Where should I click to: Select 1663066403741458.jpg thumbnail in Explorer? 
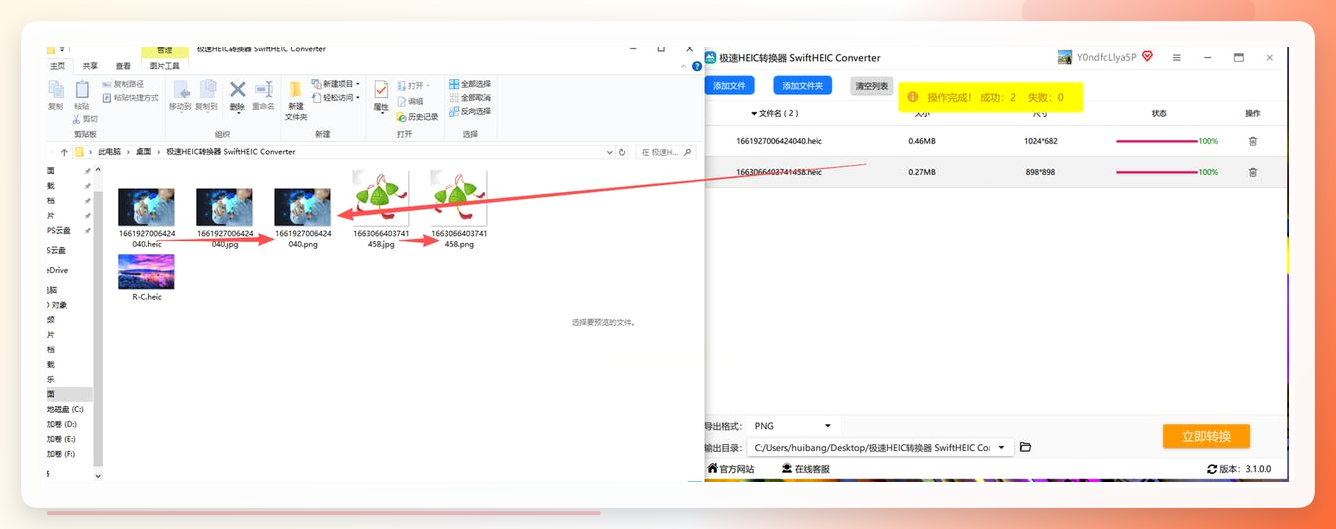click(380, 198)
